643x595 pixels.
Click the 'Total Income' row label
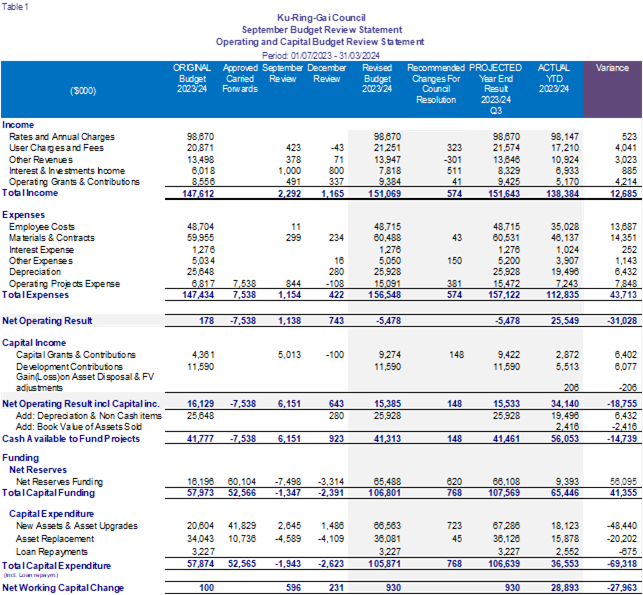(x=30, y=193)
